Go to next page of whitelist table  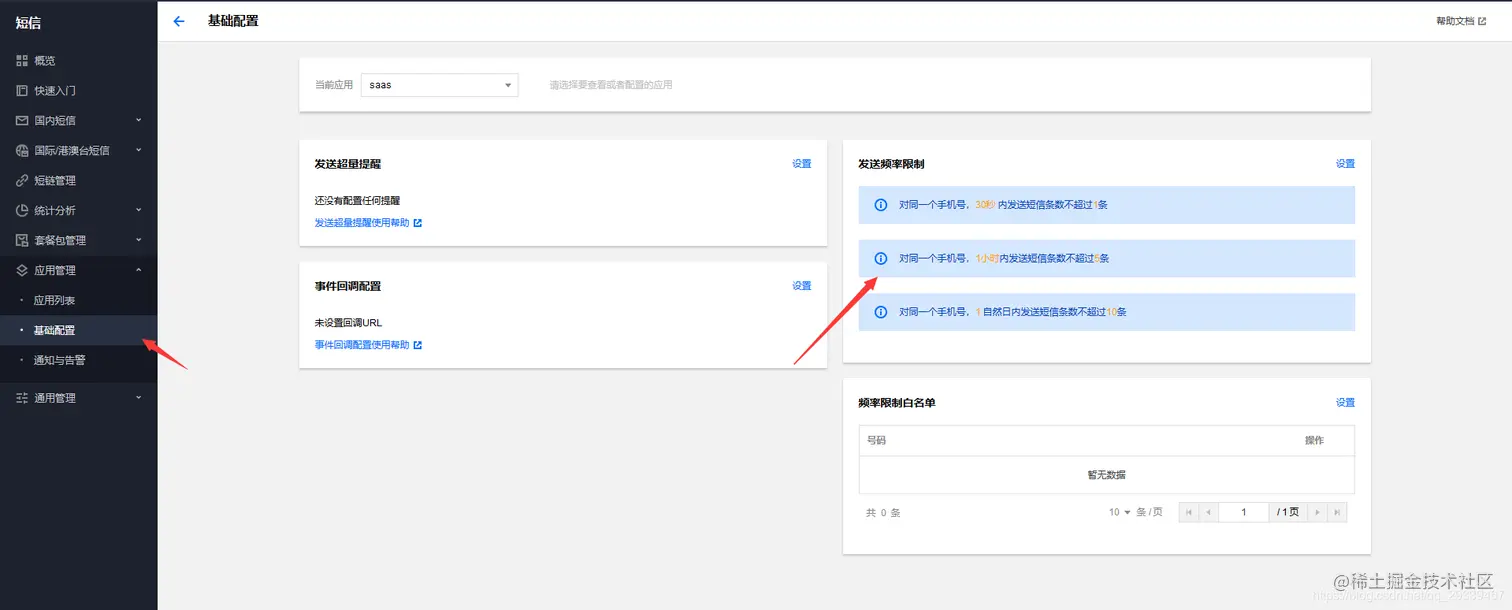pos(1318,512)
